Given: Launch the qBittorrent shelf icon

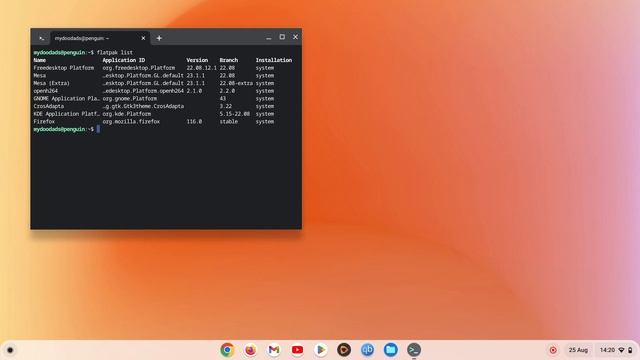Looking at the screenshot, I should coord(367,350).
